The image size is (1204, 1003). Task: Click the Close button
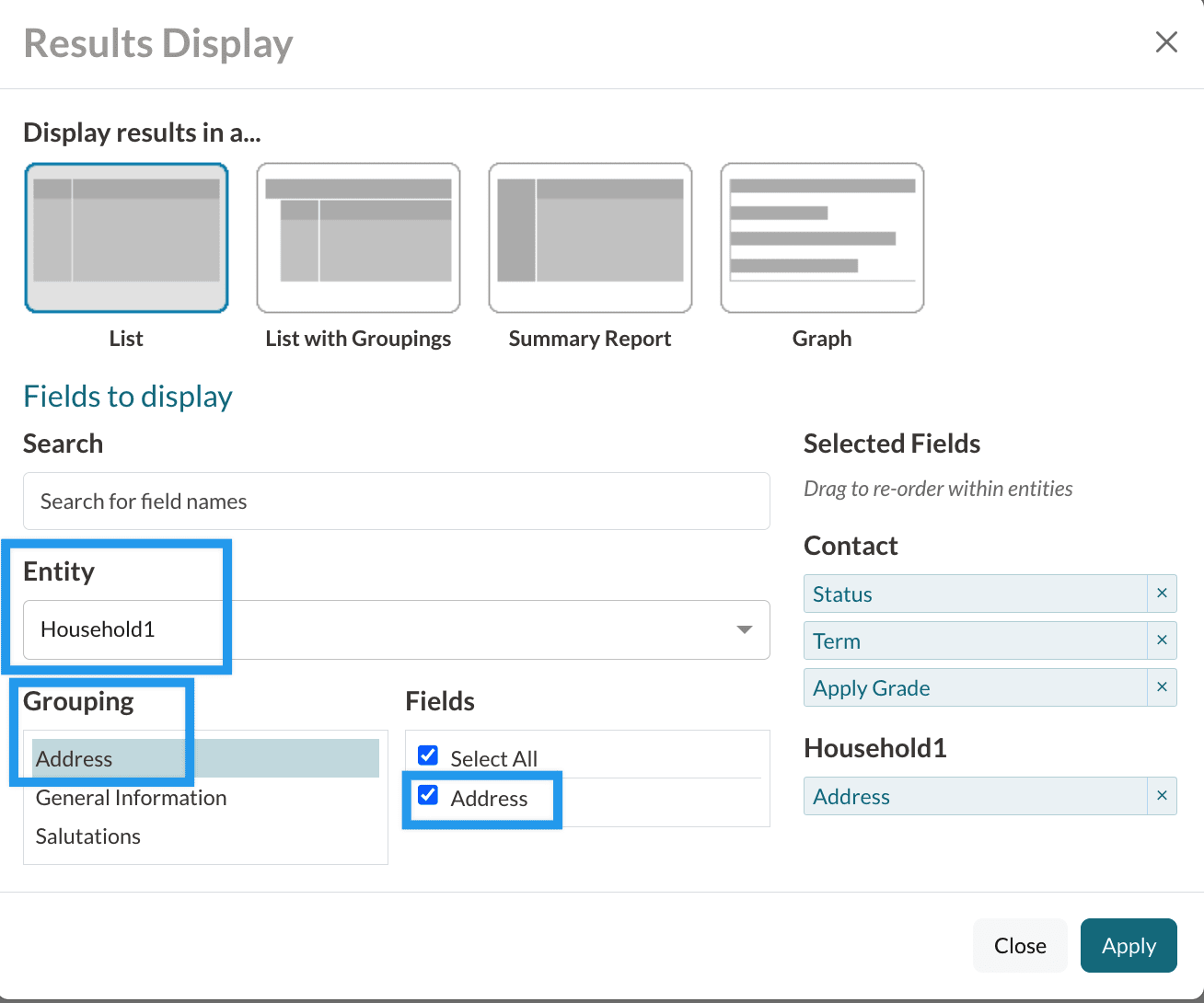tap(1019, 945)
